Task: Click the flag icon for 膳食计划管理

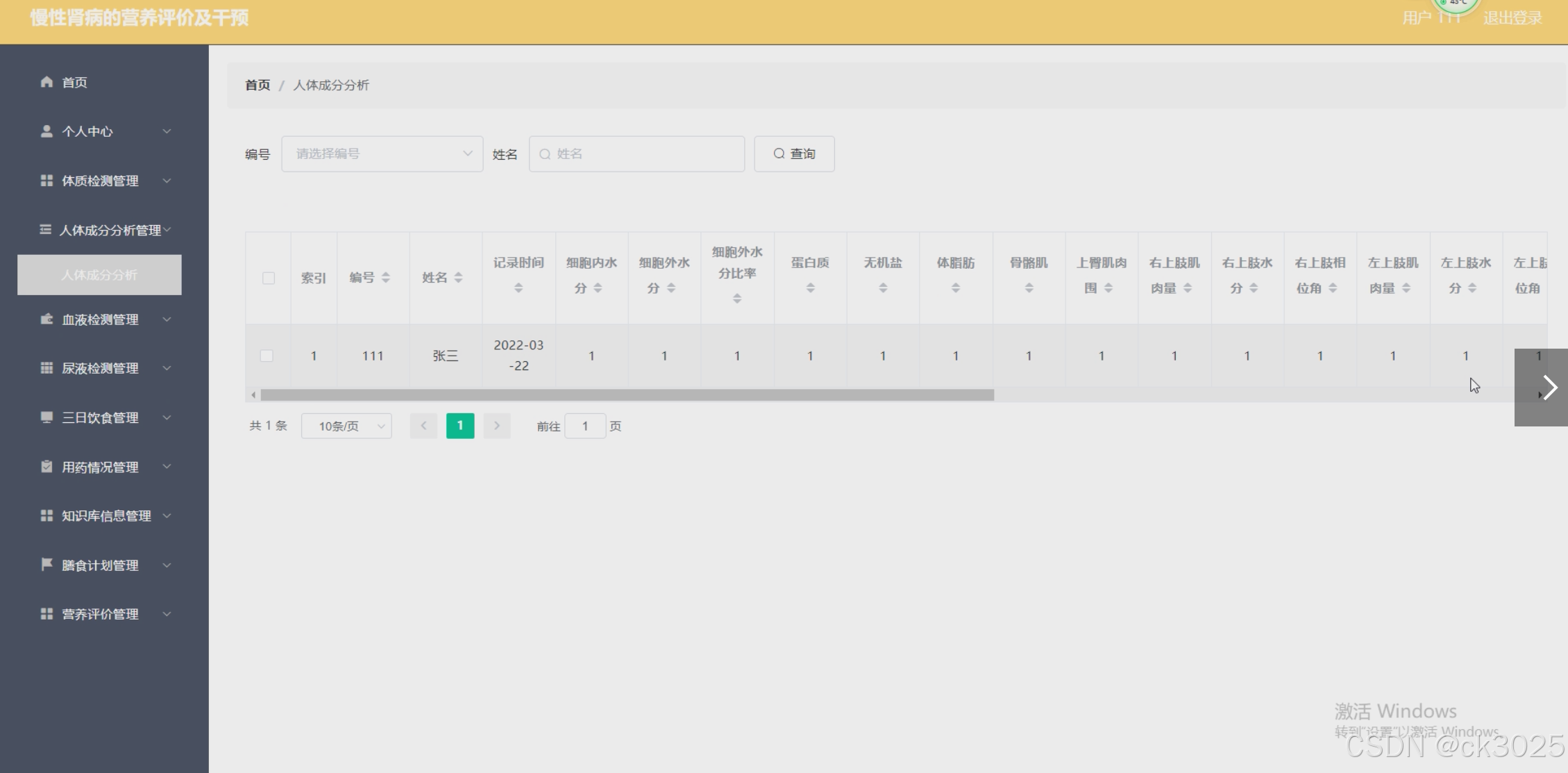Action: (x=47, y=565)
